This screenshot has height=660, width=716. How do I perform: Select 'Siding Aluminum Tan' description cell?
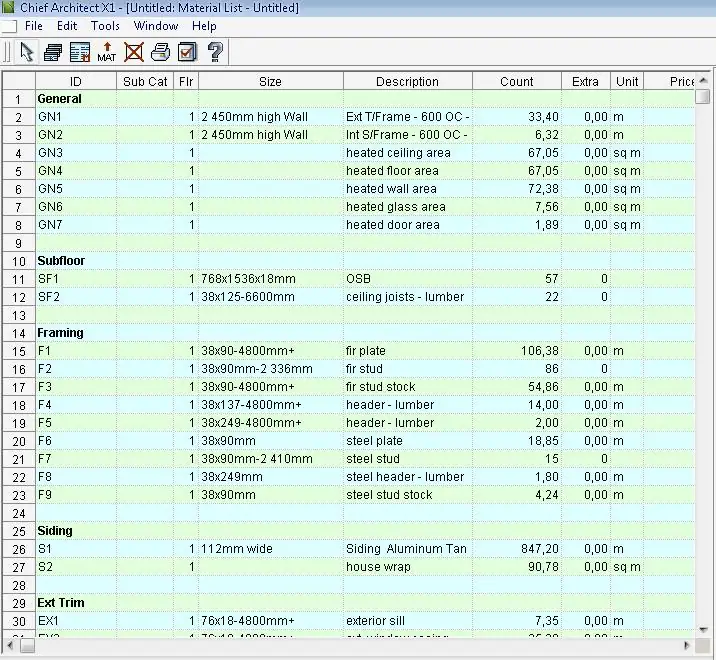pos(407,549)
